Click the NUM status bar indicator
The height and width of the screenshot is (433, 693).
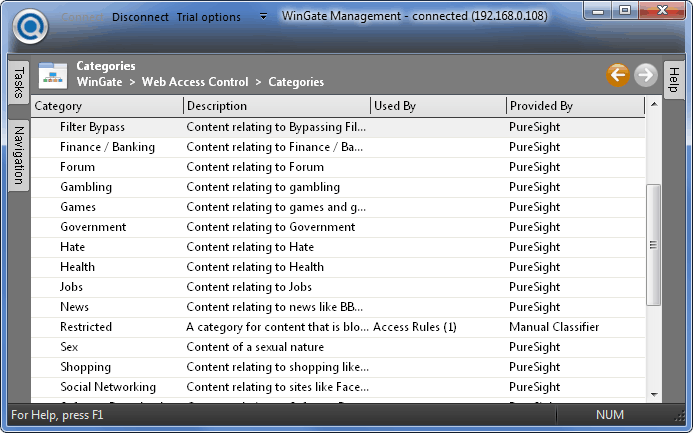(609, 415)
